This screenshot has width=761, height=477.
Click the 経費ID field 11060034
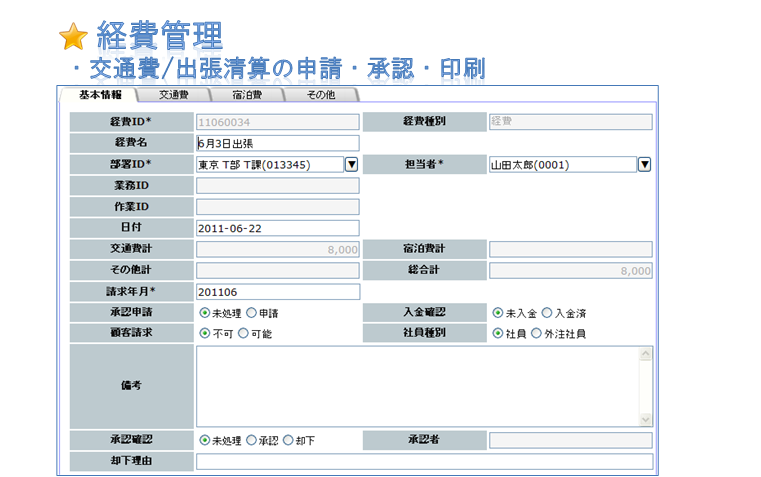[x=278, y=122]
